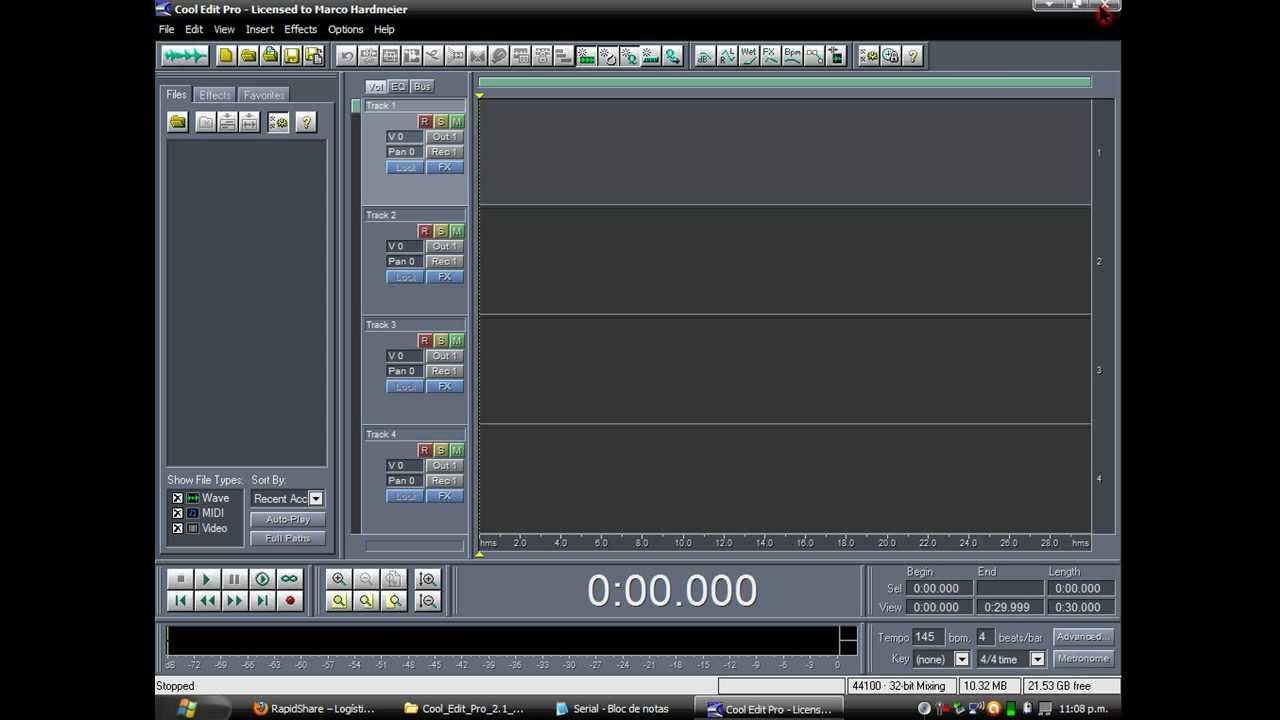Enable Play Looped infinity button
This screenshot has height=720, width=1280.
(289, 579)
